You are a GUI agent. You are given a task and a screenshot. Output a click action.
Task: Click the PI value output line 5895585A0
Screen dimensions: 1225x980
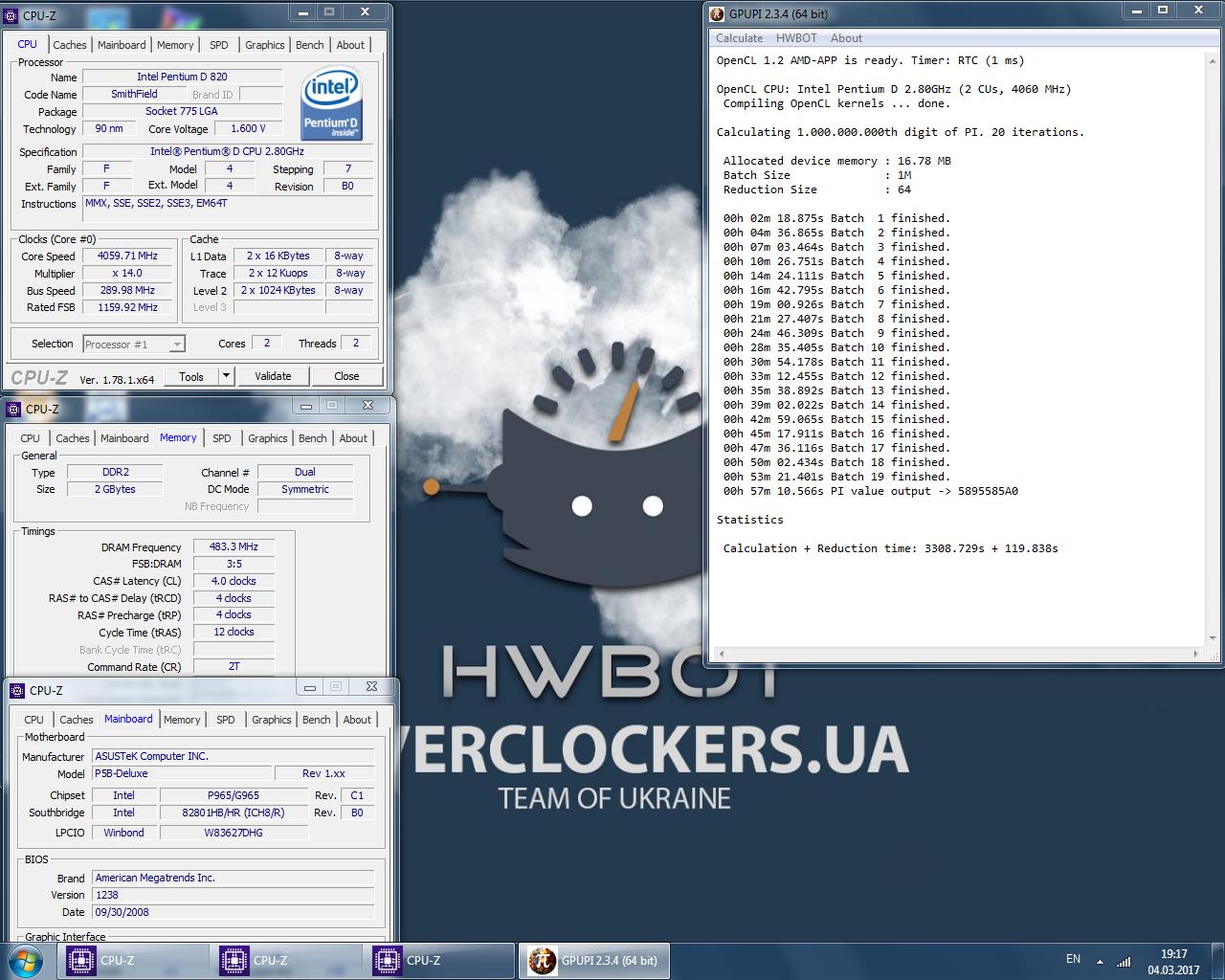point(871,491)
